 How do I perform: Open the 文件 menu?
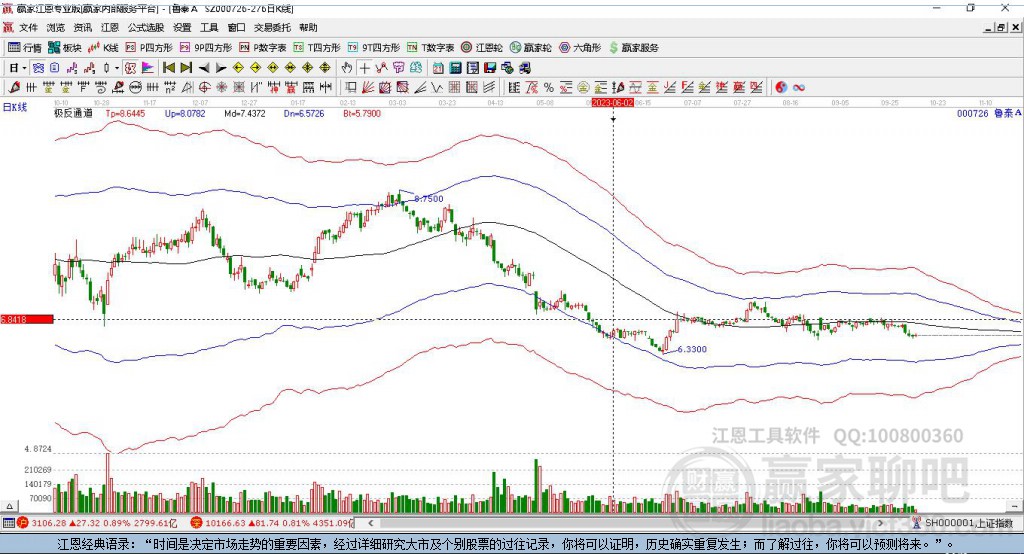click(28, 27)
